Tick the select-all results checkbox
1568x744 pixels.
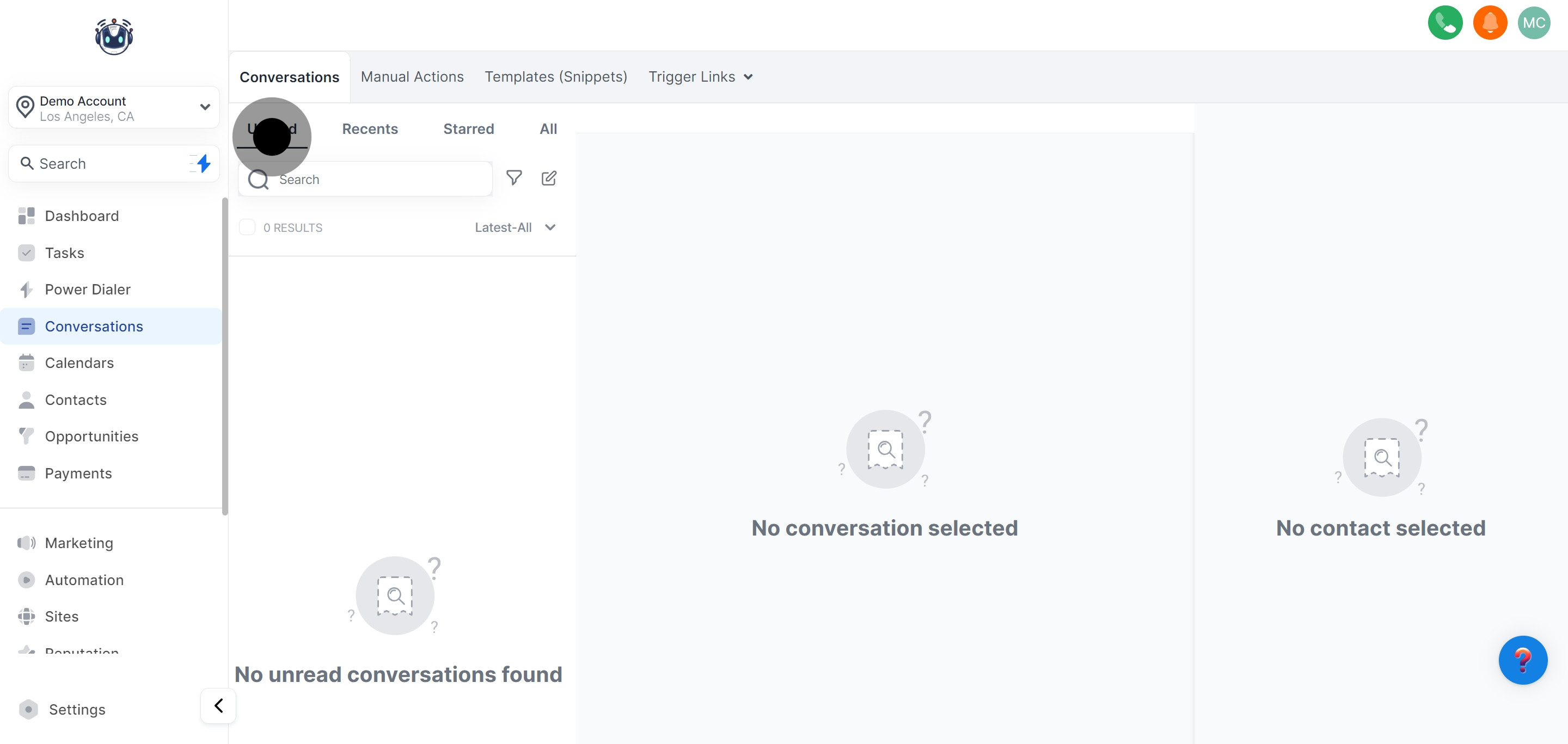(x=247, y=227)
